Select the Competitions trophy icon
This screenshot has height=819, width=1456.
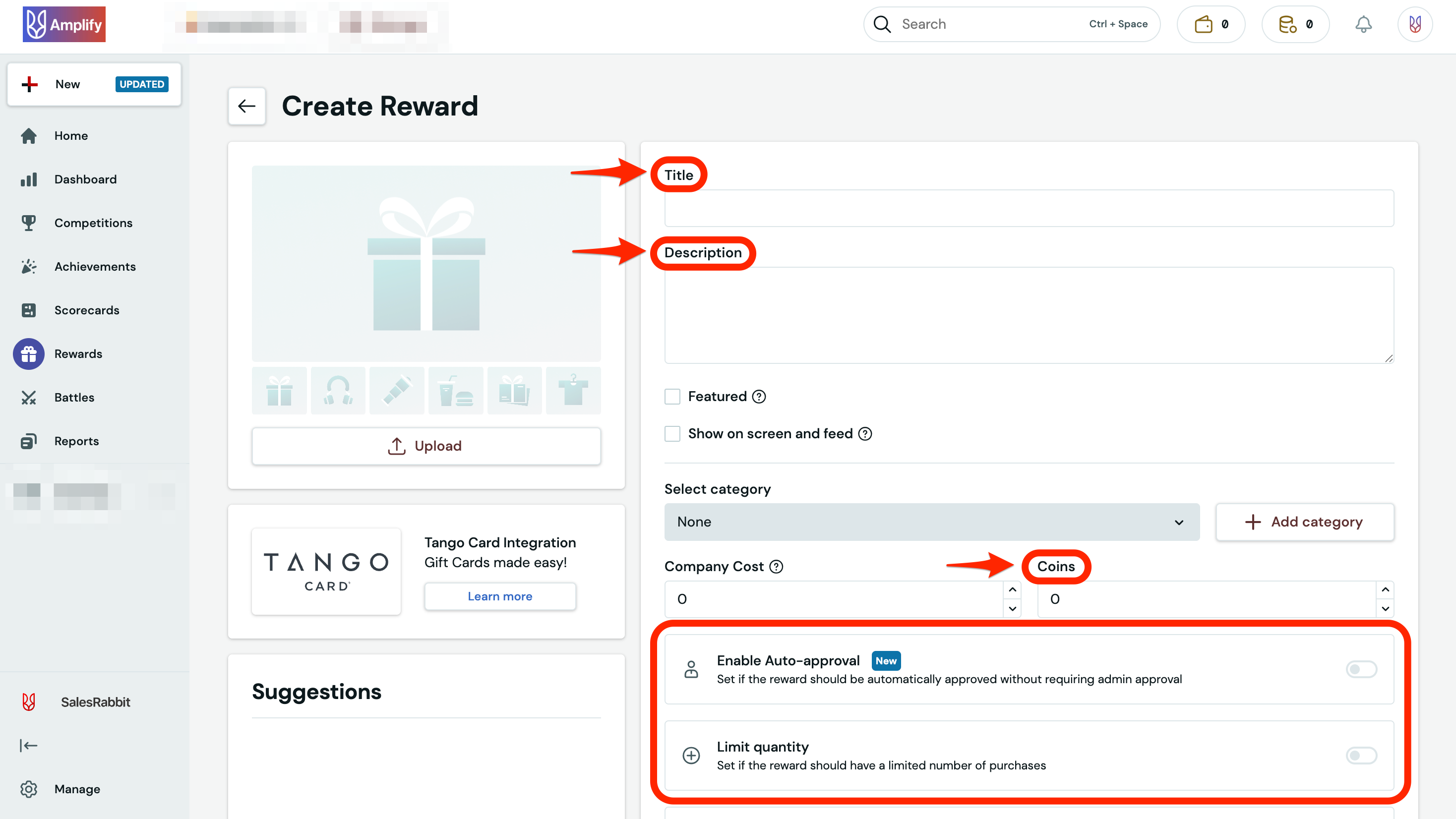pyautogui.click(x=29, y=223)
